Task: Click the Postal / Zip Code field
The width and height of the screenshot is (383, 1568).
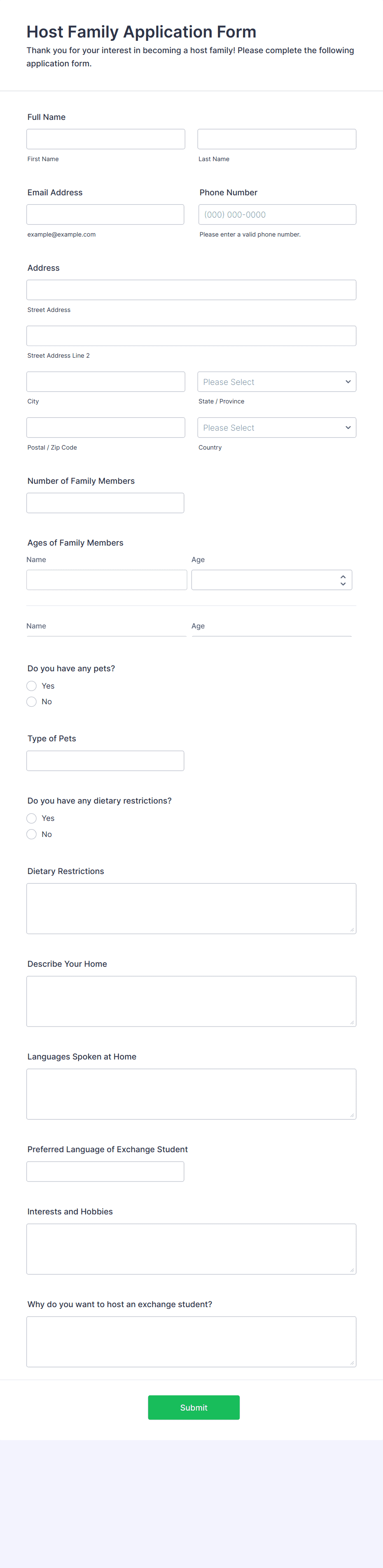Action: [x=106, y=427]
